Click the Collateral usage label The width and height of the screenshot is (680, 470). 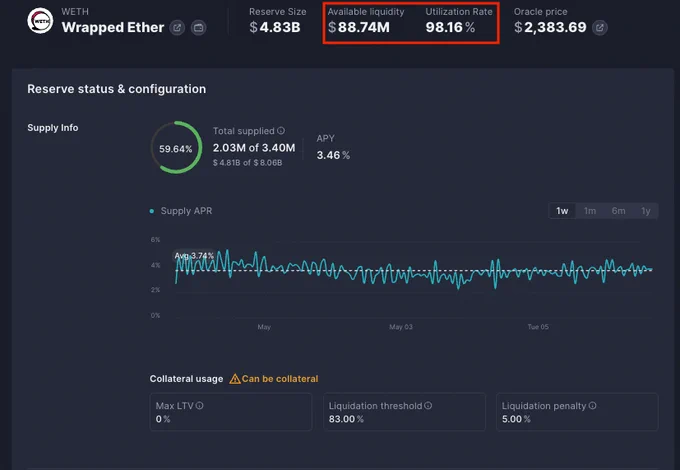pos(186,379)
